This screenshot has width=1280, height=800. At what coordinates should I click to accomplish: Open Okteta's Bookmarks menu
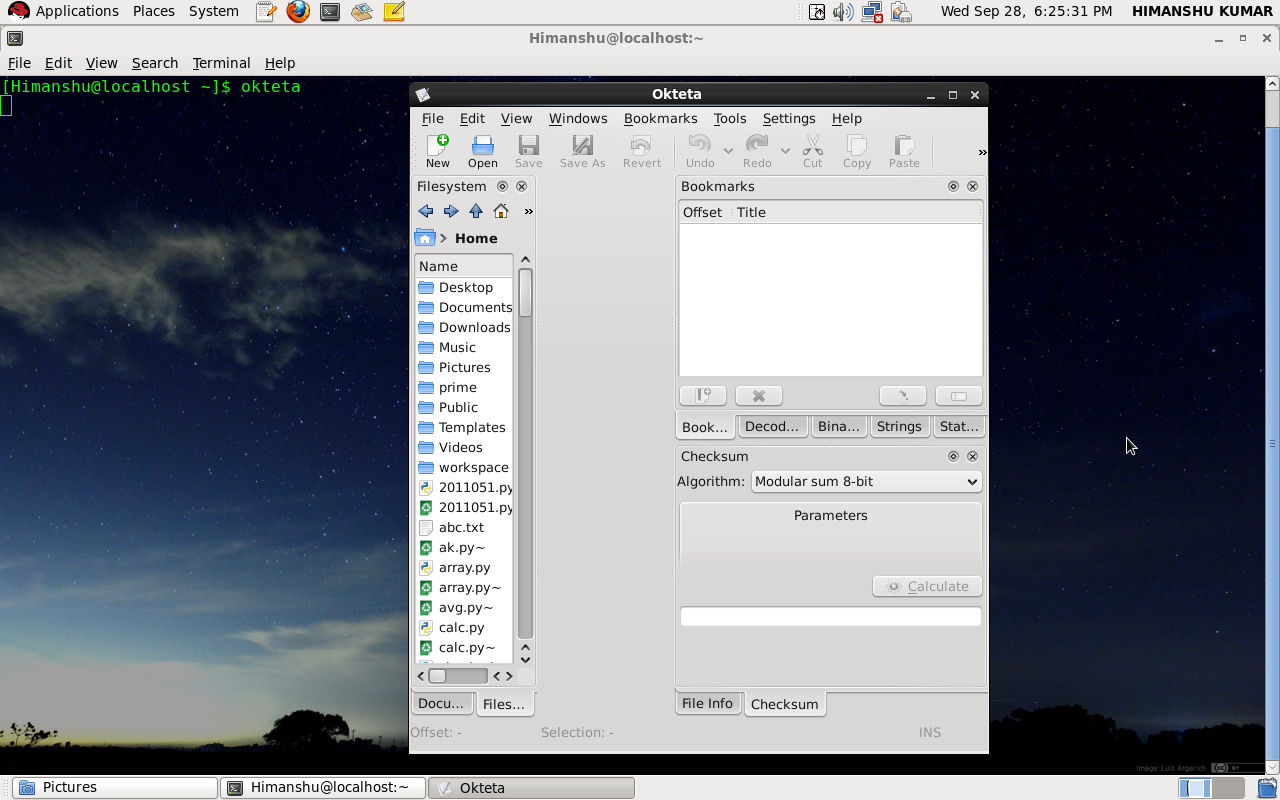660,118
